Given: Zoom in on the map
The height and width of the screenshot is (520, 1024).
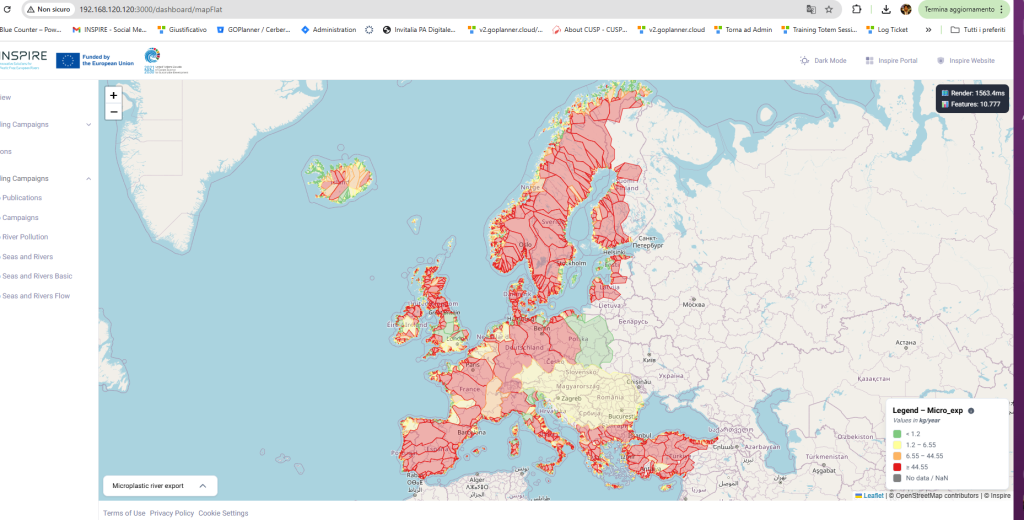Looking at the screenshot, I should click(113, 95).
